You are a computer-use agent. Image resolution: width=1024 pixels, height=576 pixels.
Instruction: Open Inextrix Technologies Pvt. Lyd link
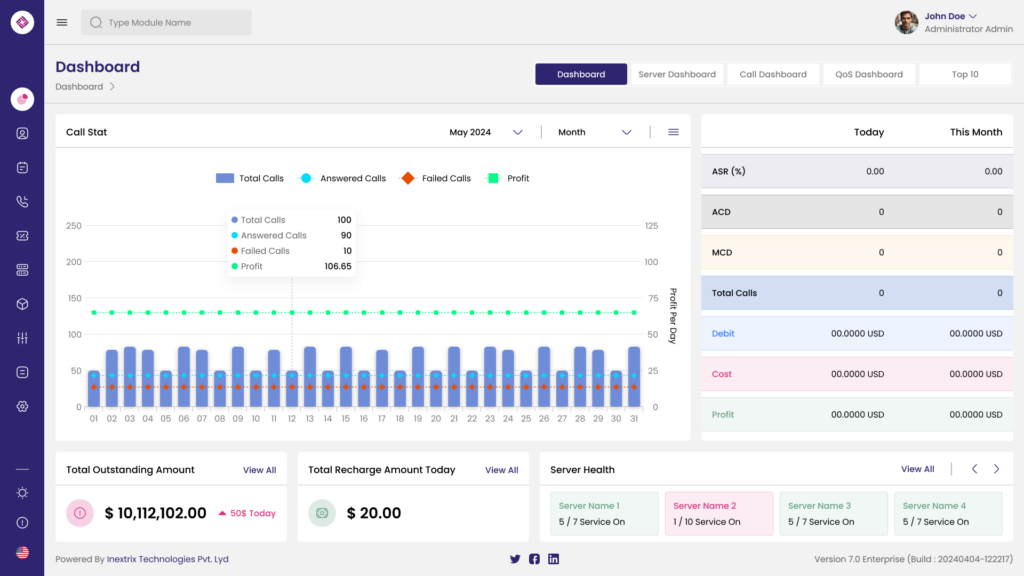coord(168,559)
